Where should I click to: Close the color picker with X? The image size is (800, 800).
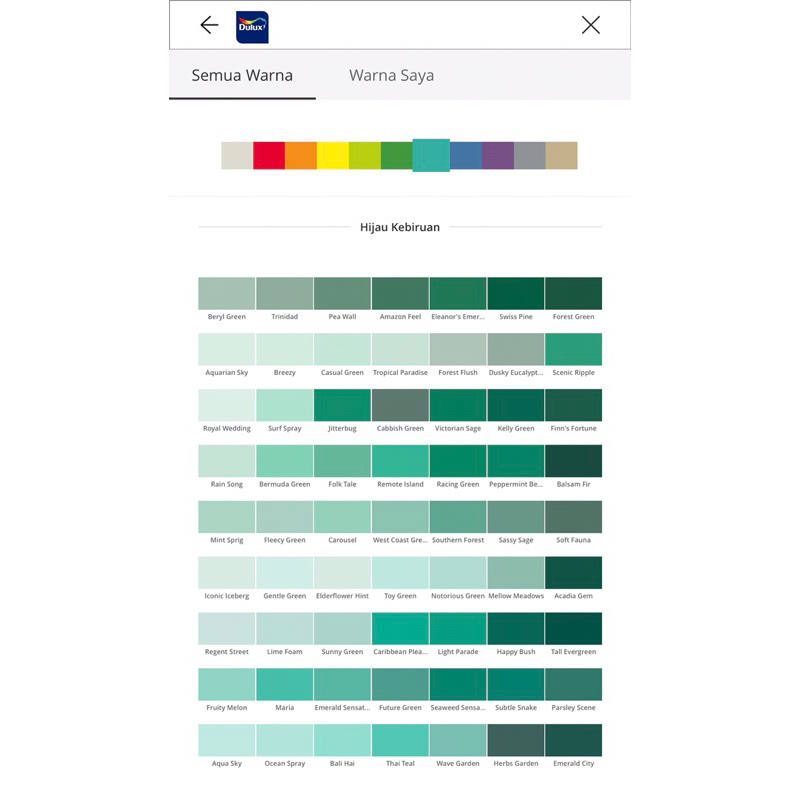coord(591,26)
